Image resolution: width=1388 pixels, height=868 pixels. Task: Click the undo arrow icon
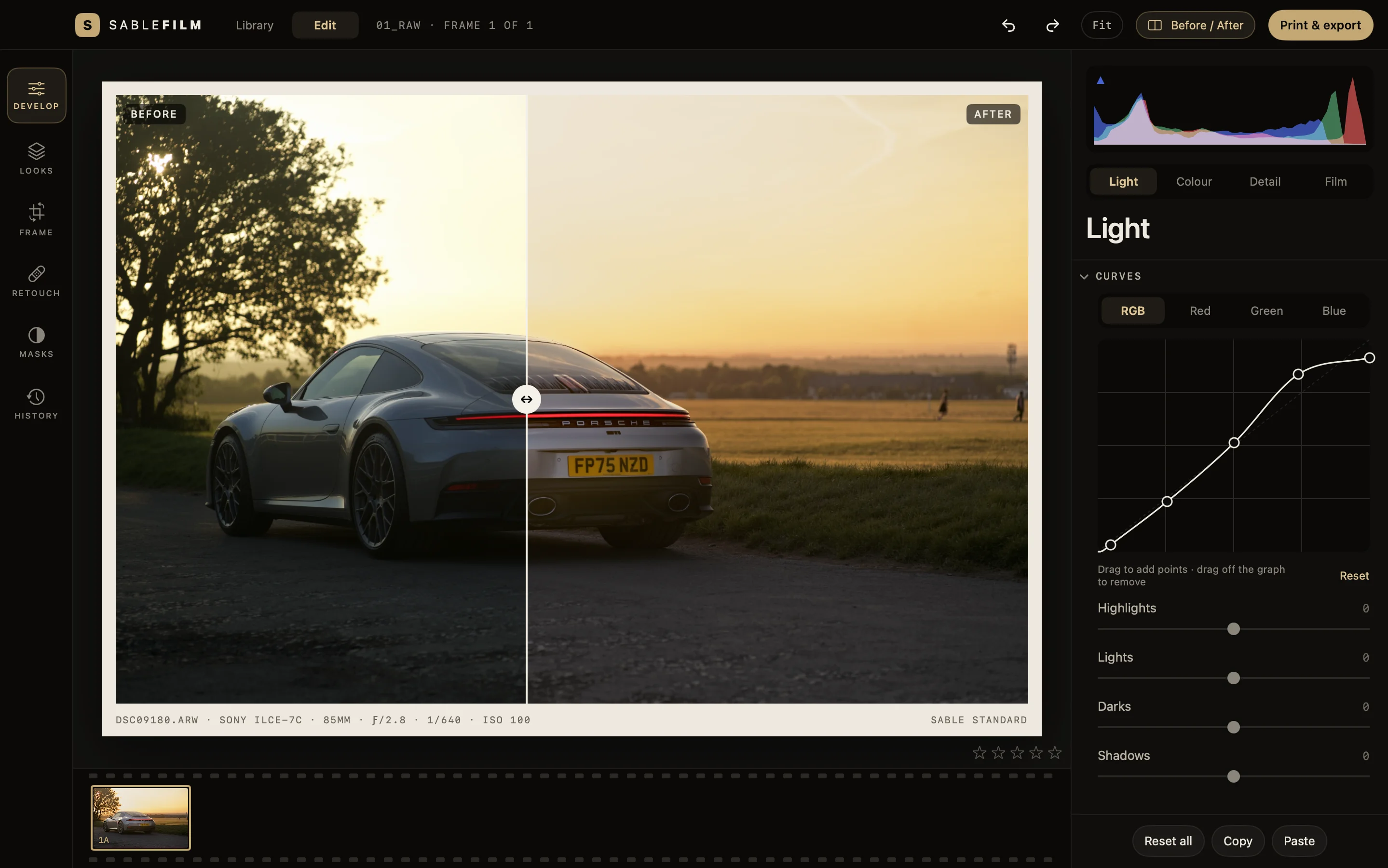point(1008,25)
